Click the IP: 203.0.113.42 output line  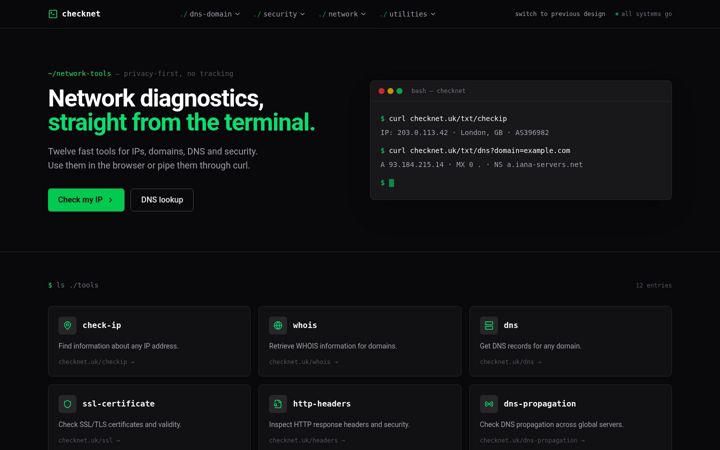(465, 133)
